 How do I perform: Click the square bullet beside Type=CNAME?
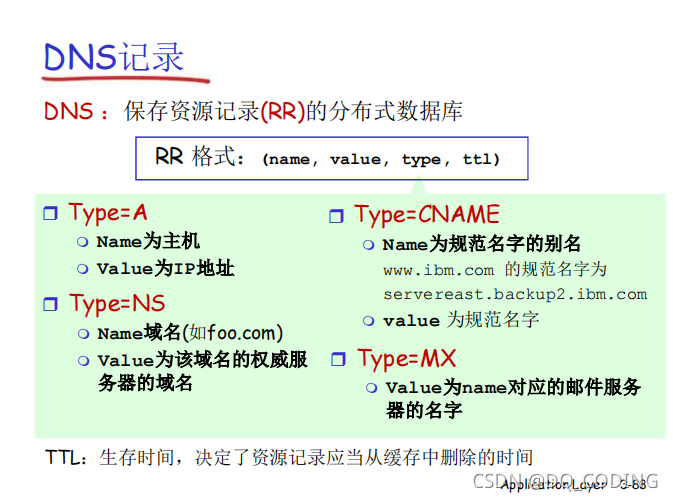(336, 216)
